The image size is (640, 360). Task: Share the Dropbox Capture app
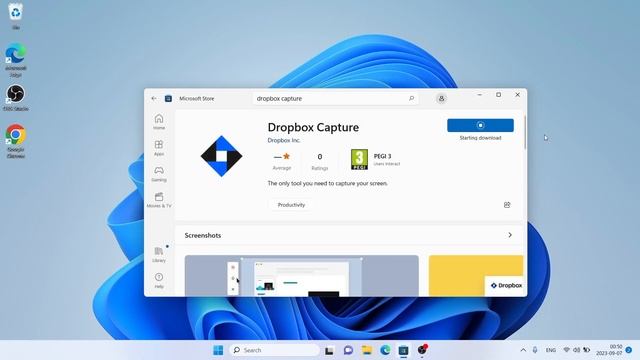pos(507,205)
